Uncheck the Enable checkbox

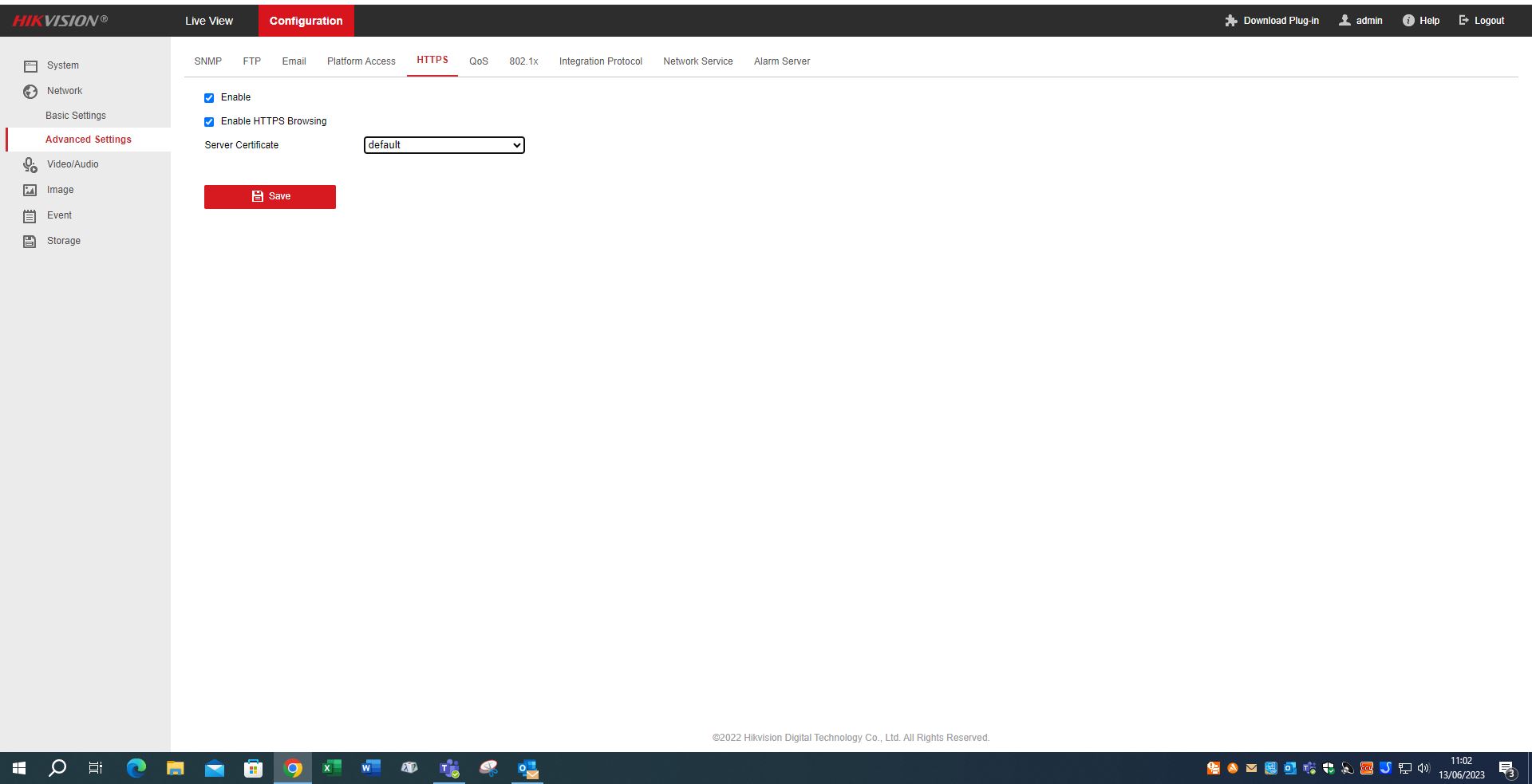pyautogui.click(x=209, y=98)
